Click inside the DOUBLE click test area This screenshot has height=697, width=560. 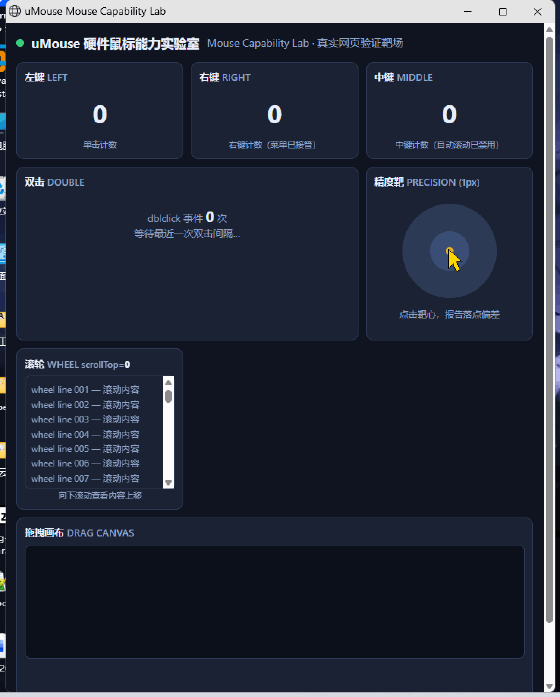(x=187, y=254)
